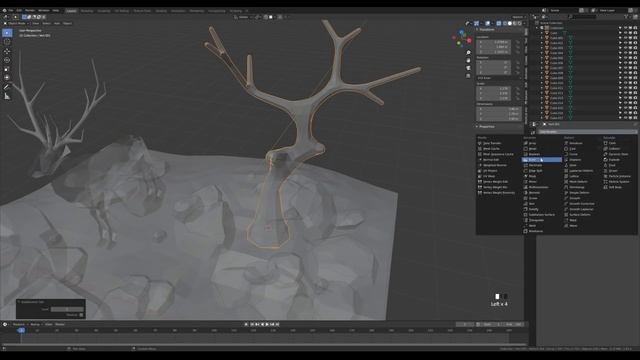Viewport: 640px width, 360px height.
Task: Select the Transform tool
Action: [7, 78]
